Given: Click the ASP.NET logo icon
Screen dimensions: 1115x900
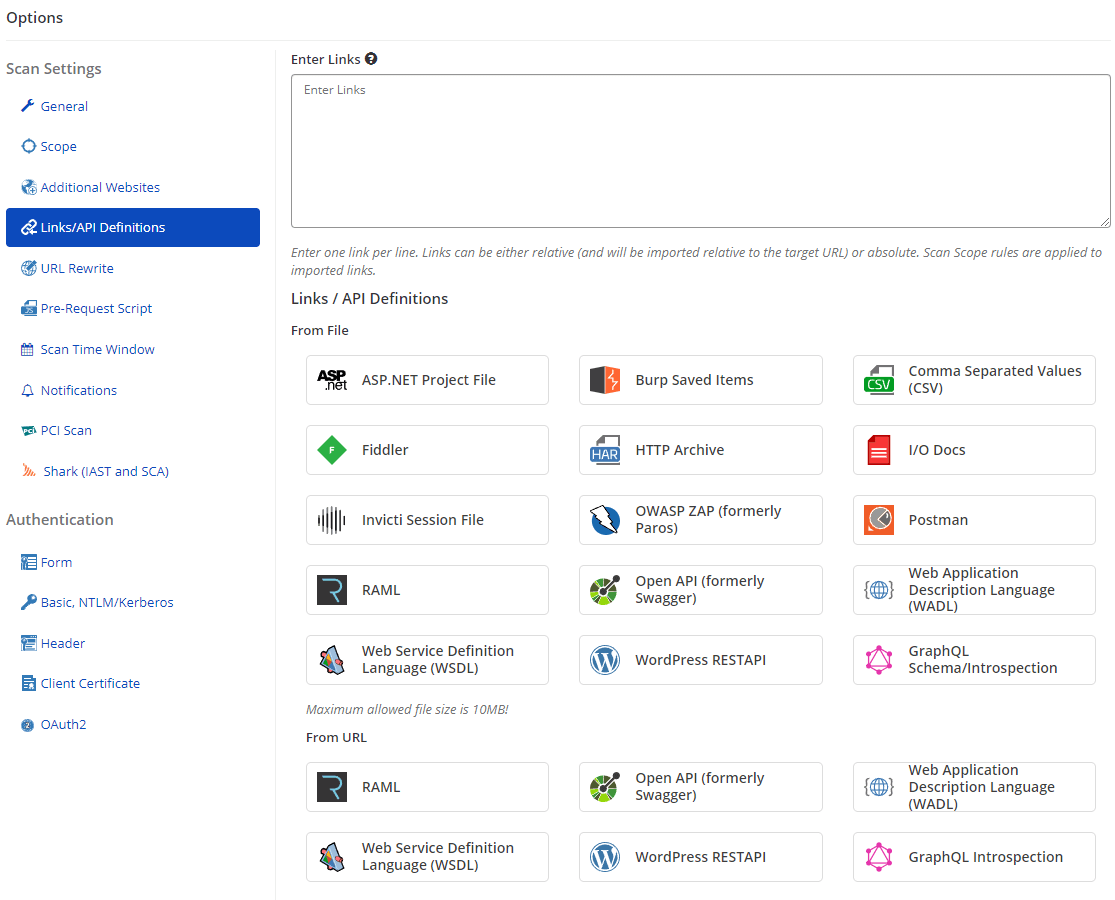Looking at the screenshot, I should click(x=331, y=380).
